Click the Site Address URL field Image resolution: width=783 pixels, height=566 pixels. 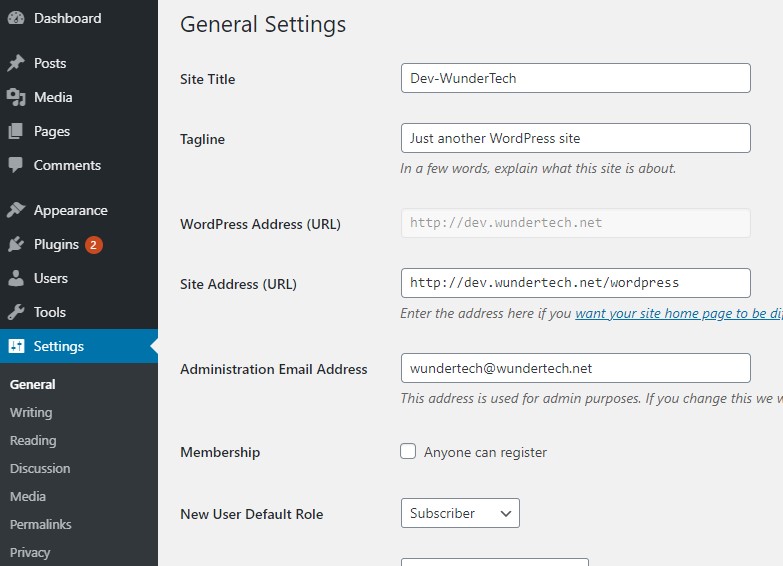(575, 283)
